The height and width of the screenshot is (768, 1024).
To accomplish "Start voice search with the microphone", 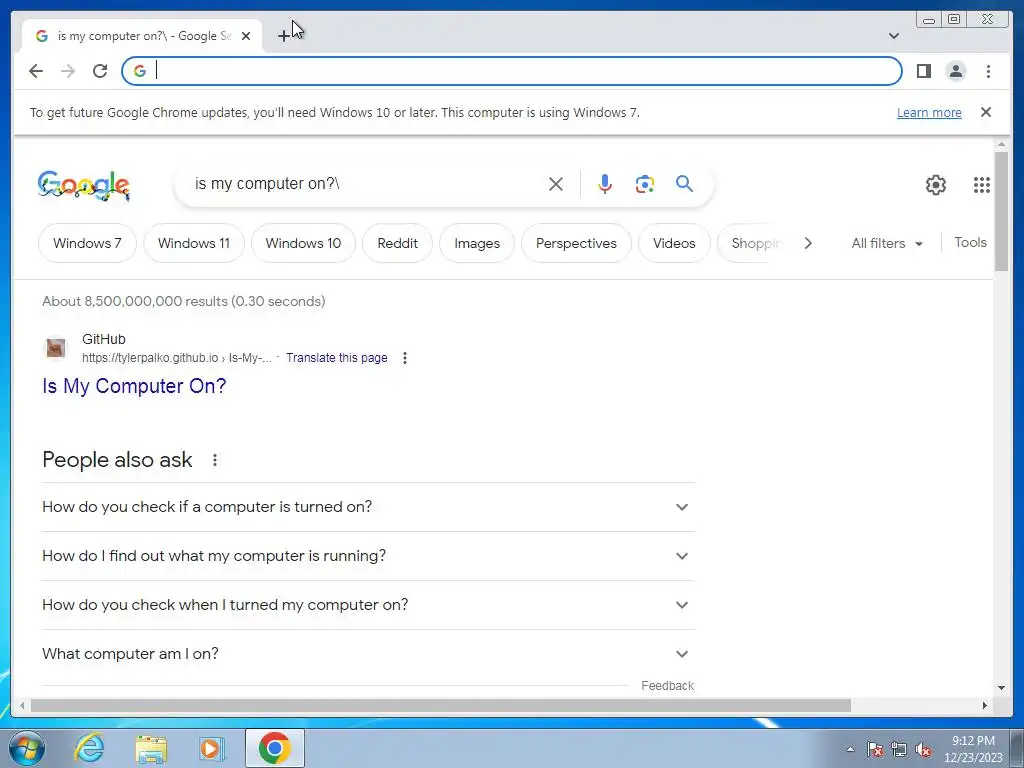I will [605, 184].
